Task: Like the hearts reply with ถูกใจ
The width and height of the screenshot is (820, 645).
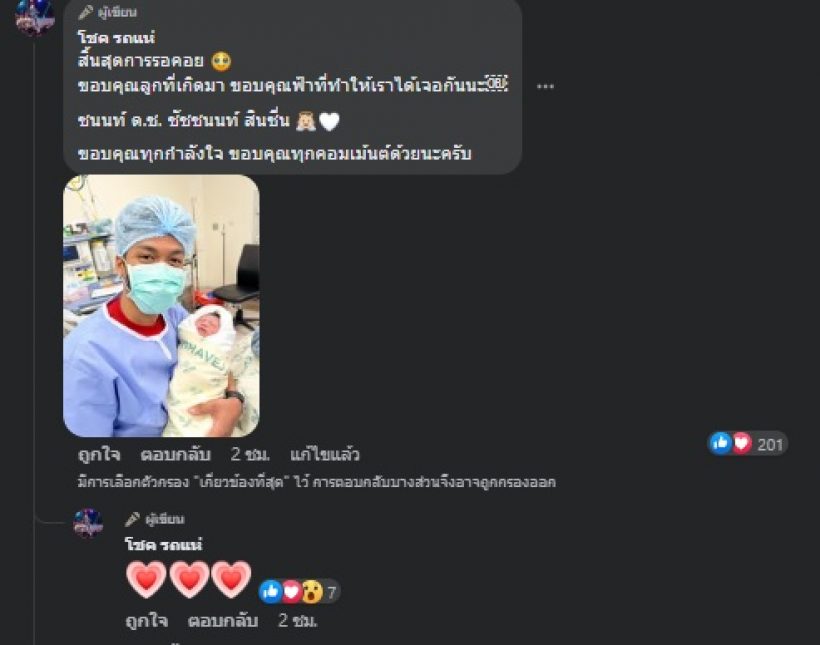Action: (146, 620)
